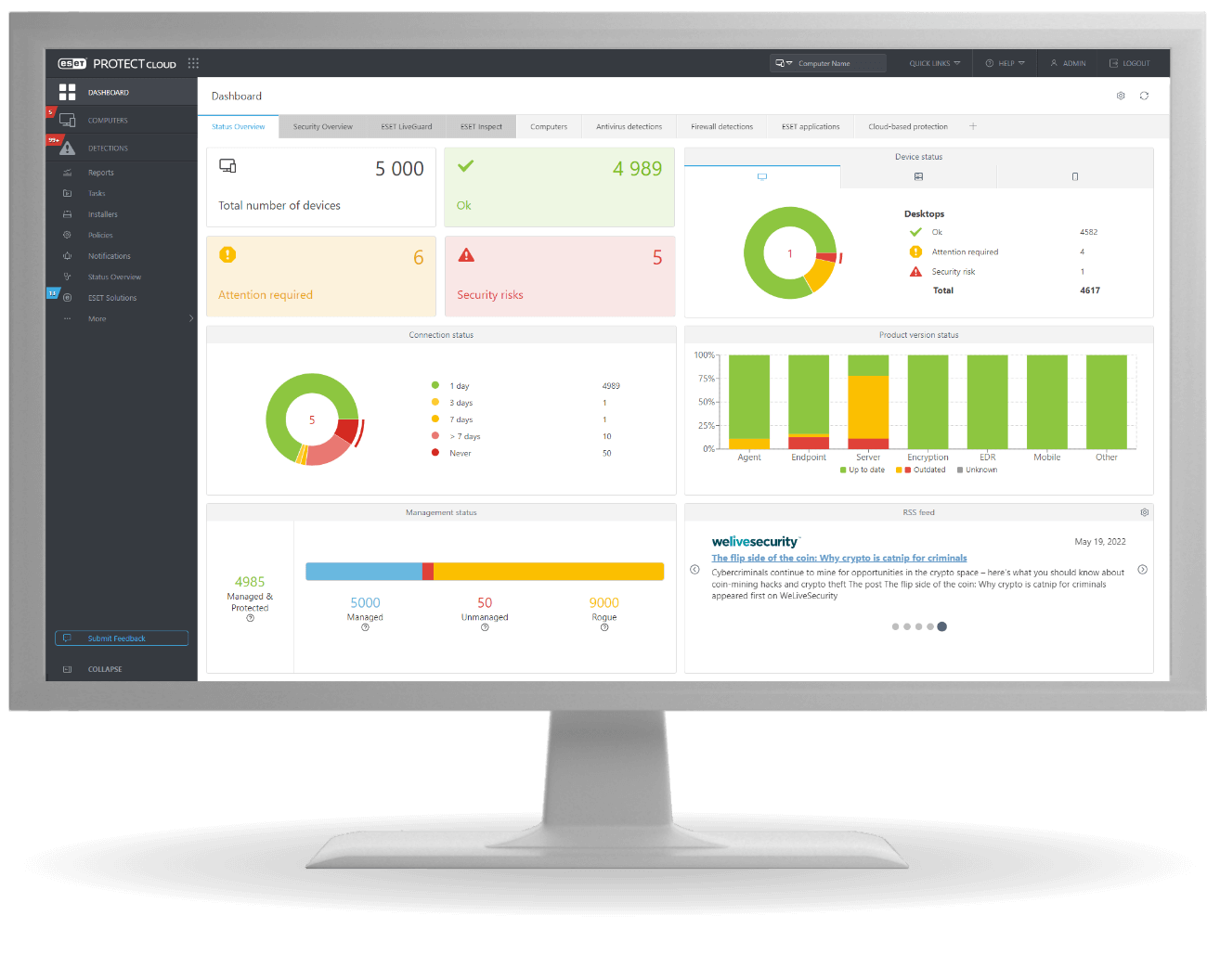Click the Collapse sidebar icon
The width and height of the screenshot is (1220, 980).
[x=67, y=669]
